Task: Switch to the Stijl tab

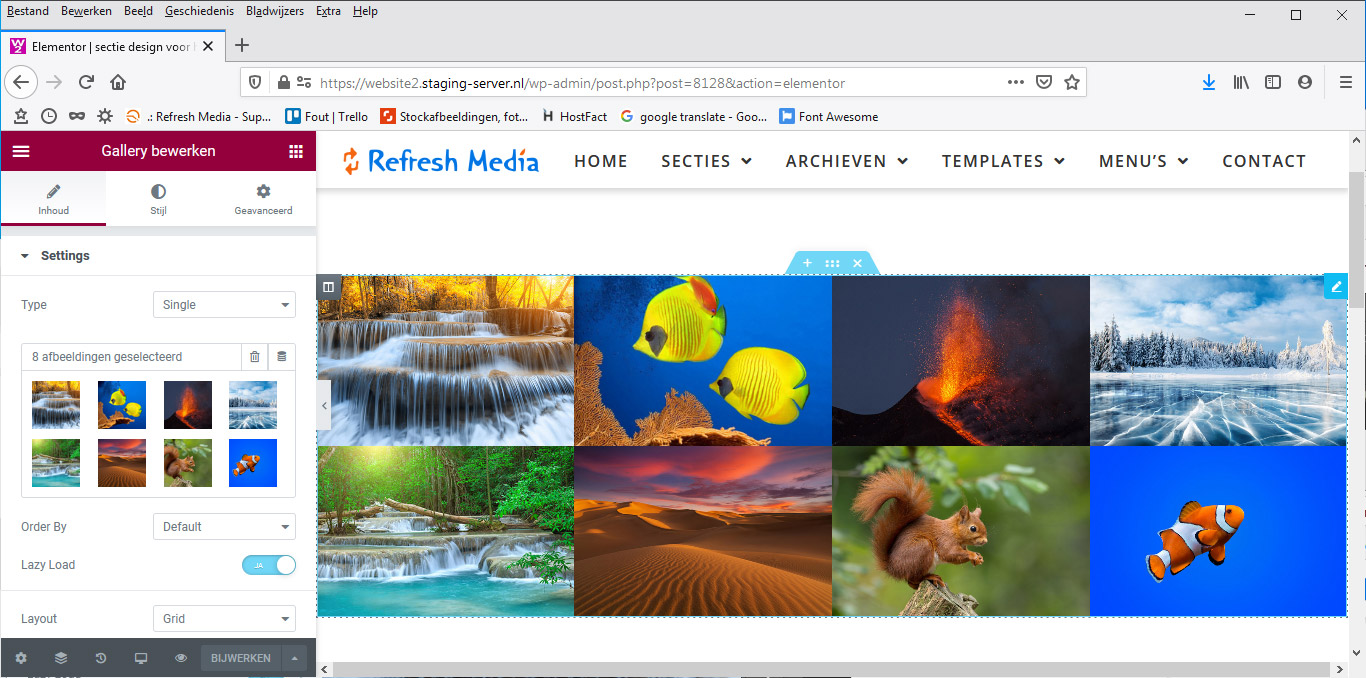Action: pos(158,198)
